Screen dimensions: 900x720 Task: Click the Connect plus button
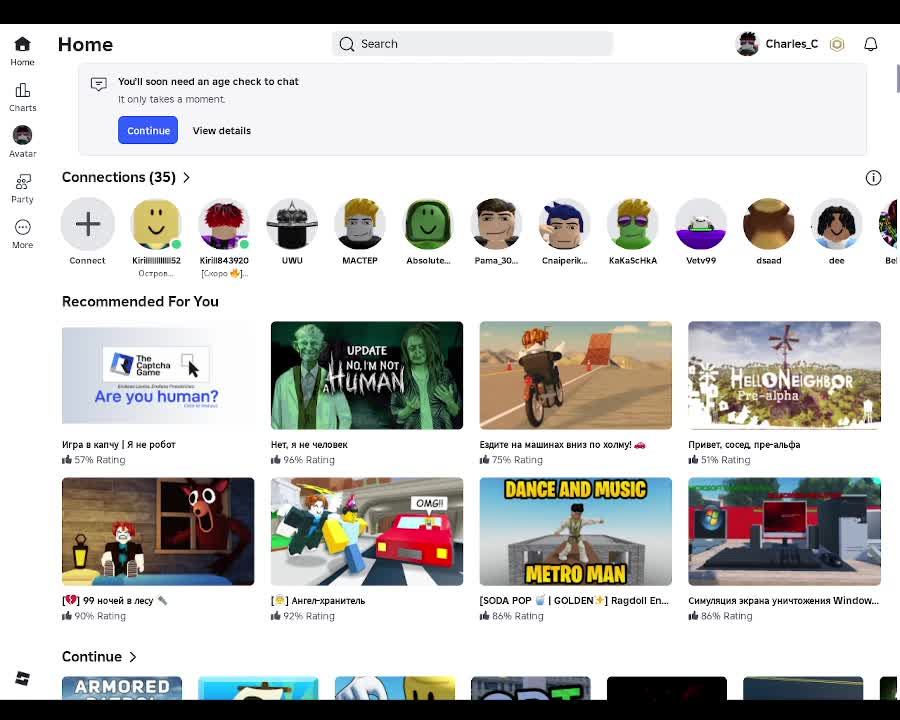88,224
